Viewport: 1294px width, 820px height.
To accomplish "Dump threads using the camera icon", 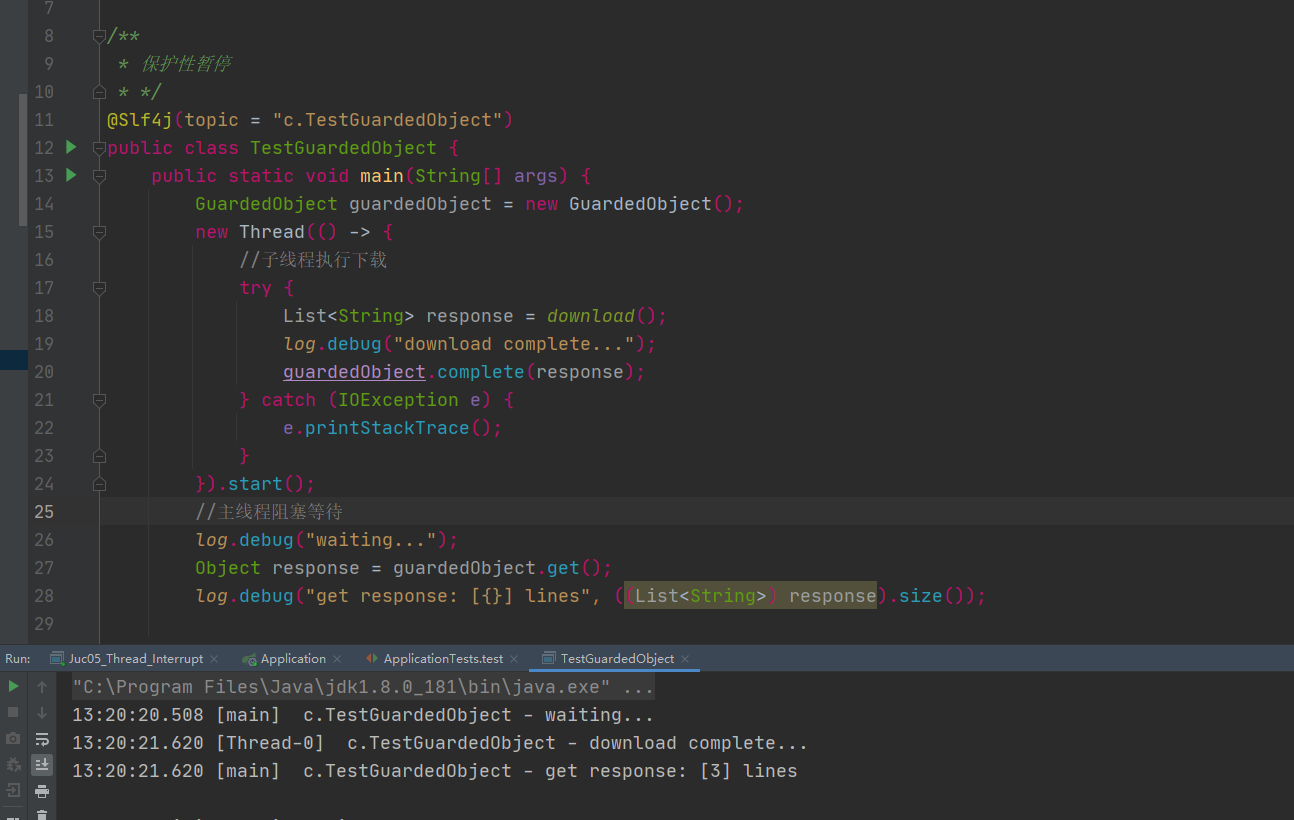I will [x=13, y=738].
